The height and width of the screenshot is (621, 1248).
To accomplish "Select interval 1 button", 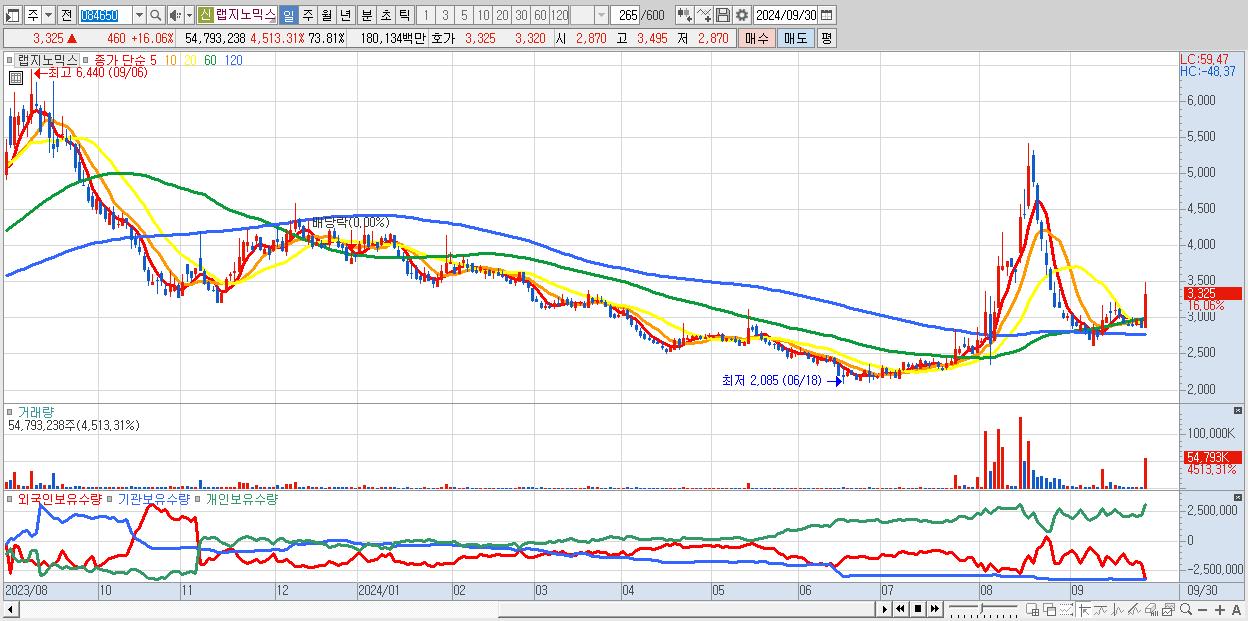I will click(425, 15).
